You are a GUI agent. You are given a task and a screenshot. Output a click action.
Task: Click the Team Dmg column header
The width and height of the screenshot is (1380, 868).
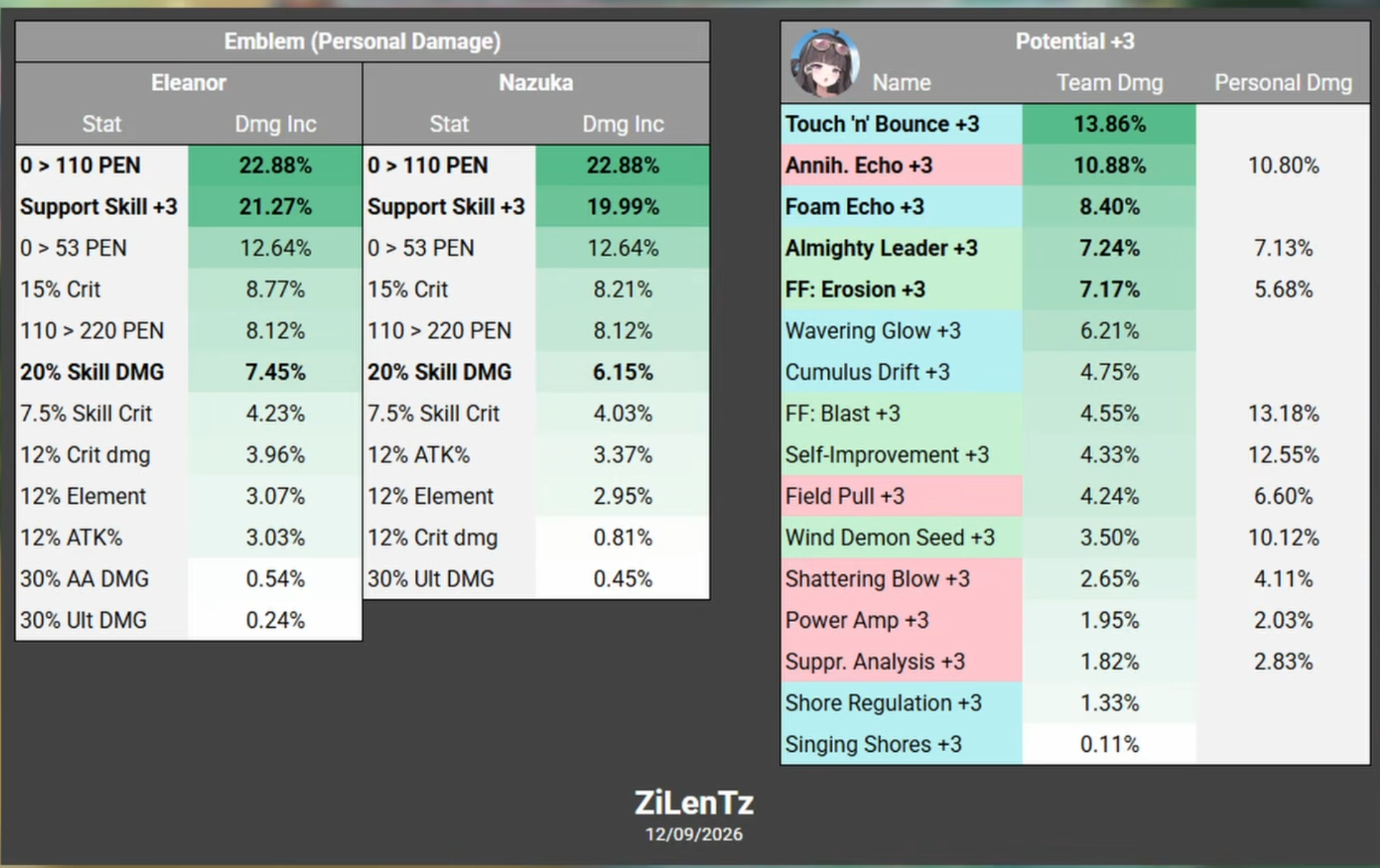pos(1109,83)
